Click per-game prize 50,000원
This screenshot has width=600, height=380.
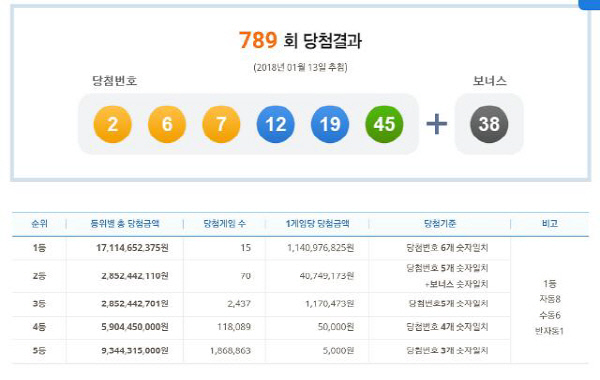pyautogui.click(x=336, y=327)
